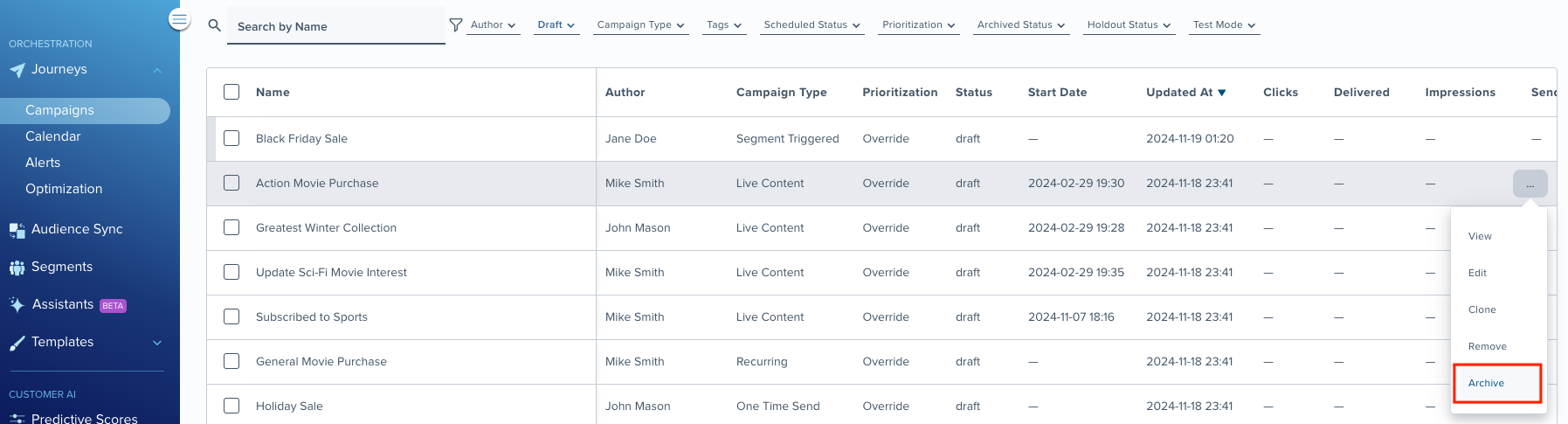Tick the Holiday Sale campaign checkbox

[231, 406]
